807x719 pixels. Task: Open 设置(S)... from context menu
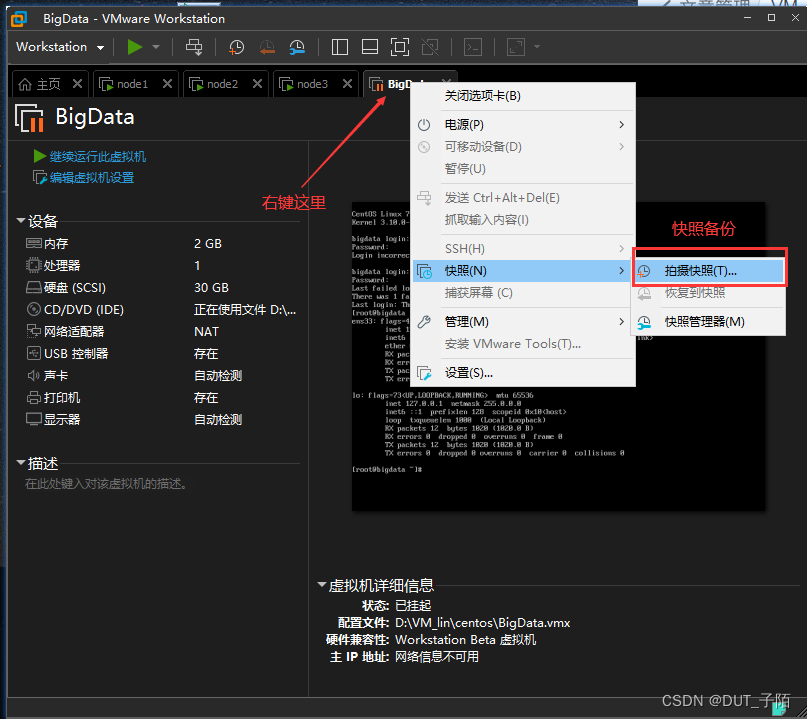tap(523, 373)
